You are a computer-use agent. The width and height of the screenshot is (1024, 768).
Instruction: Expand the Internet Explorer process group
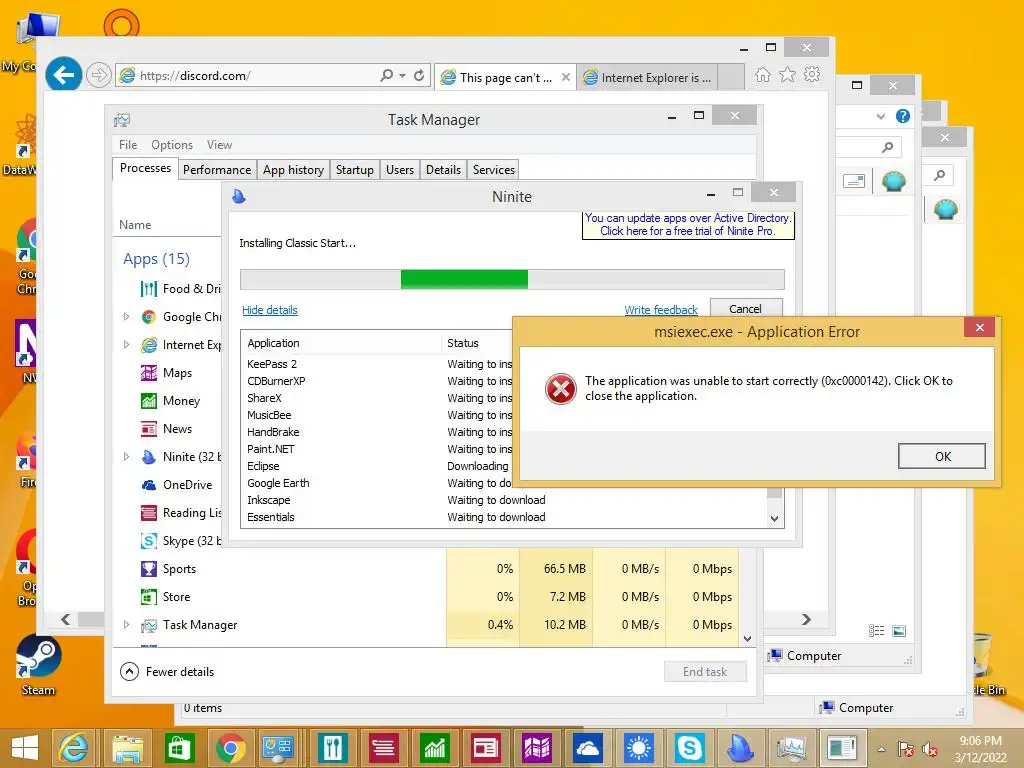[x=127, y=345]
